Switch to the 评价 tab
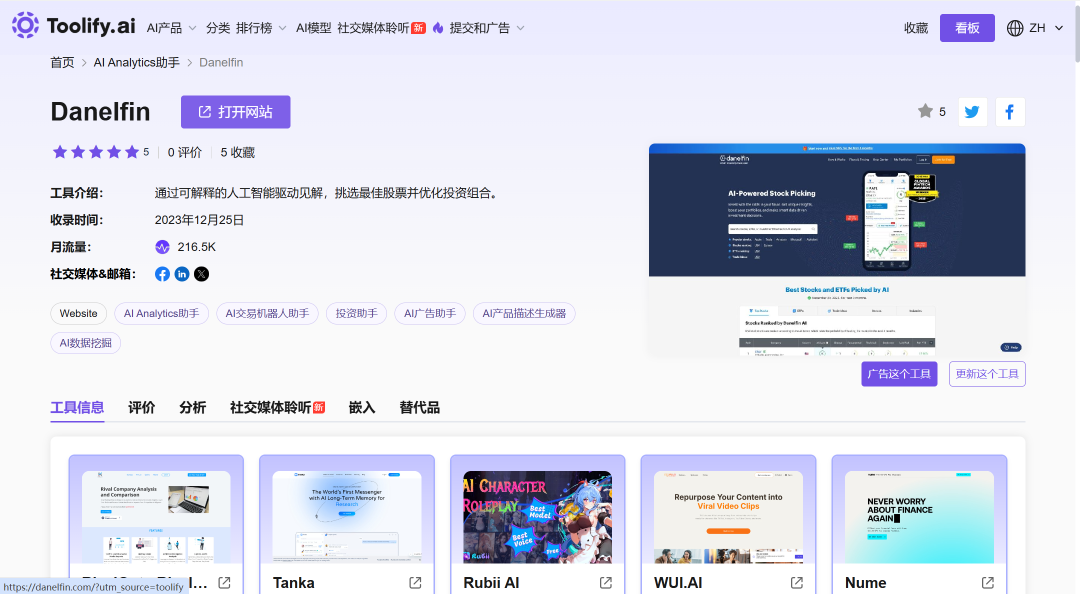This screenshot has height=594, width=1080. [x=142, y=408]
